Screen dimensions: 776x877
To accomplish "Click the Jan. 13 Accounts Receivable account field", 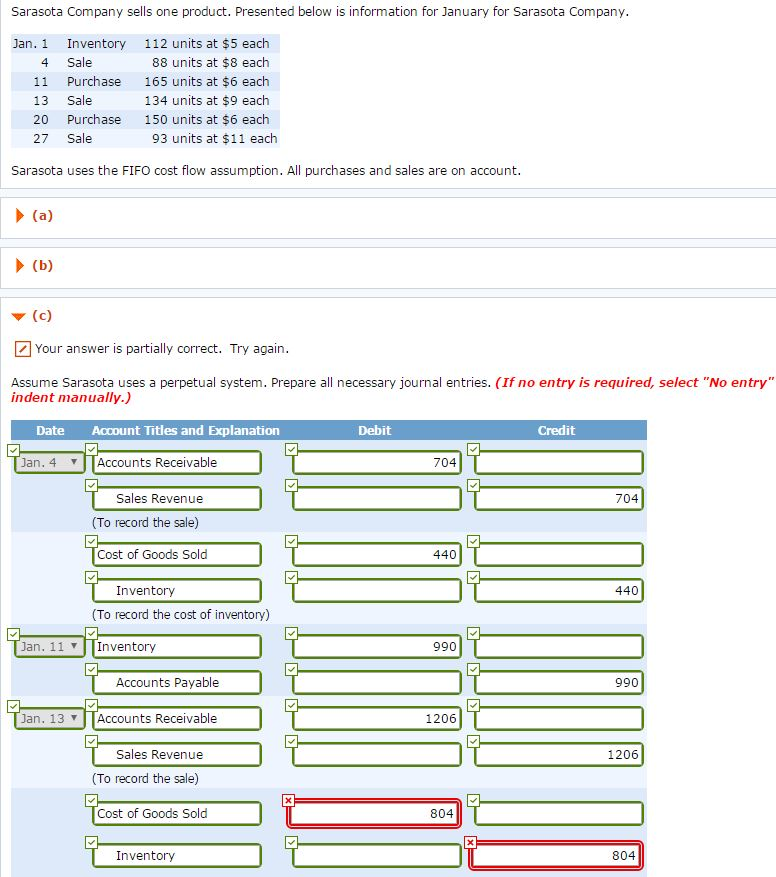I will point(177,718).
